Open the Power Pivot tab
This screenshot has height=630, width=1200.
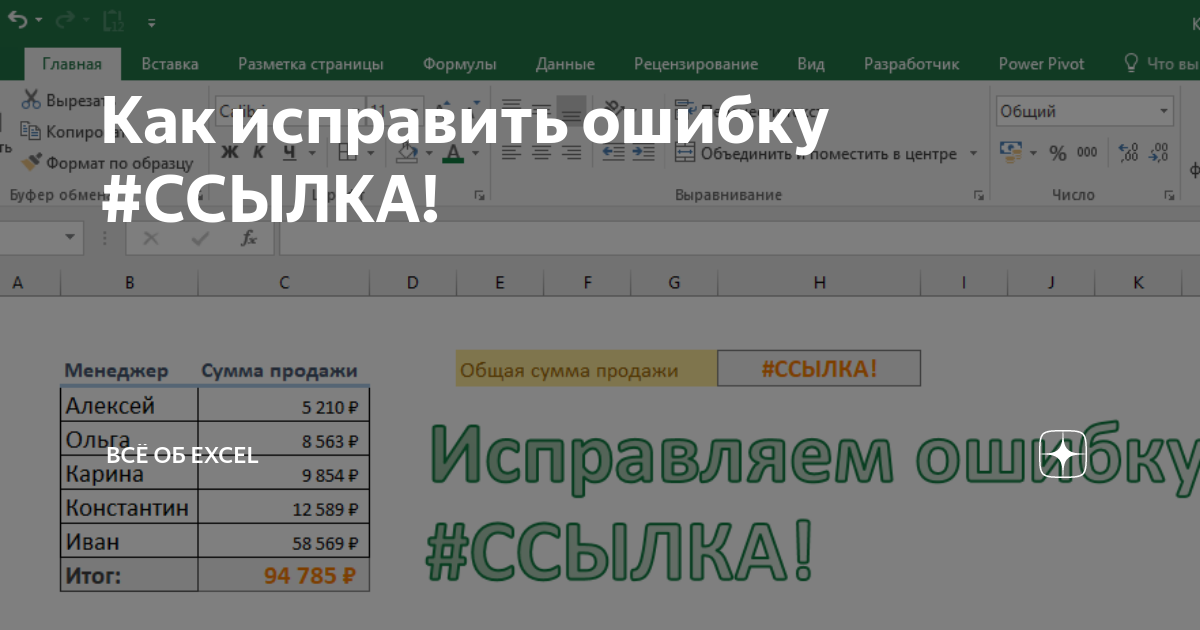tap(1041, 64)
